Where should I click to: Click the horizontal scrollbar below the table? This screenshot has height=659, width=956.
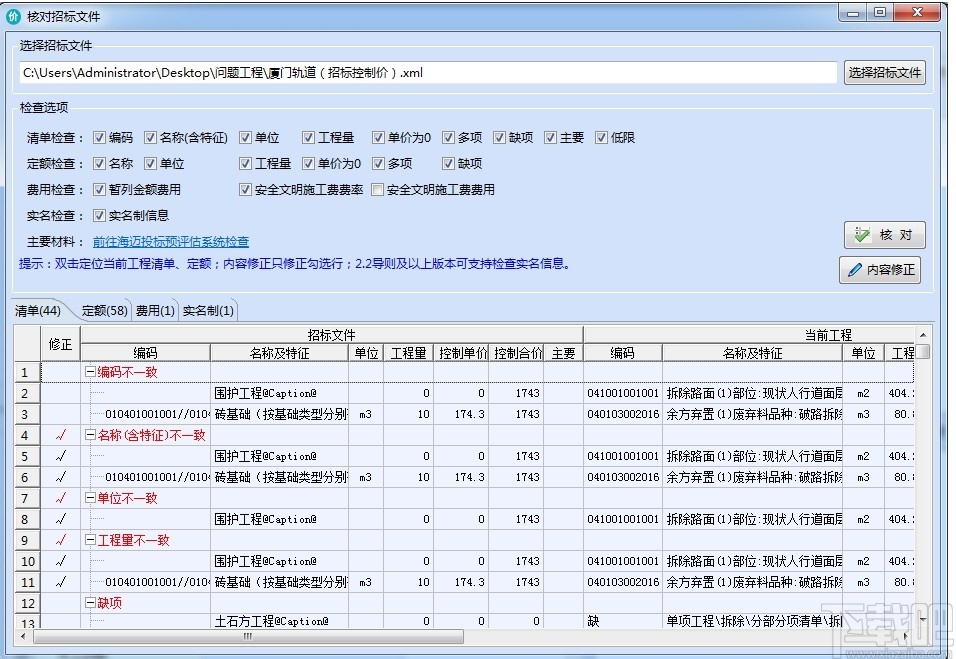click(x=245, y=636)
